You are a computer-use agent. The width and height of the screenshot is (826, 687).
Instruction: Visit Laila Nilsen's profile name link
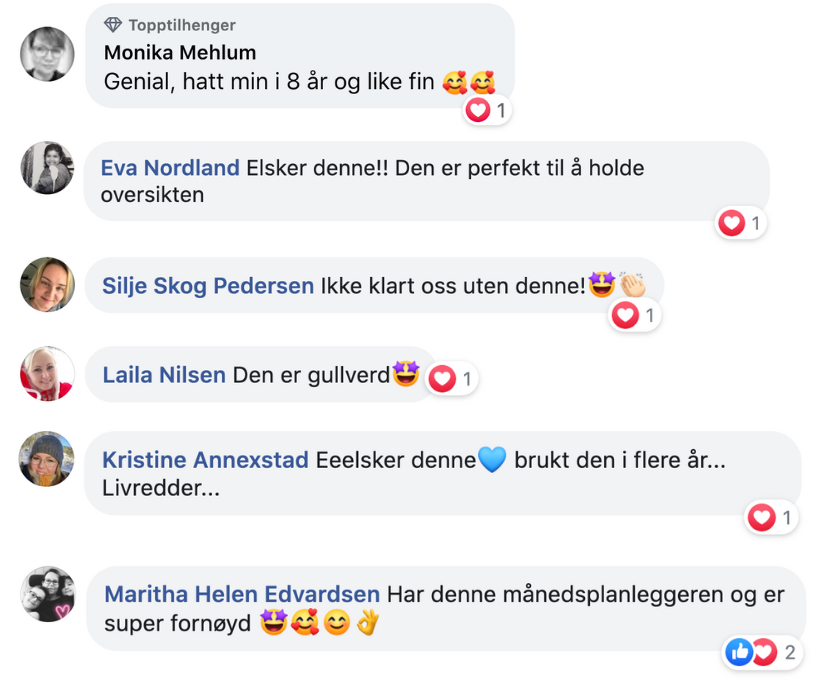164,376
